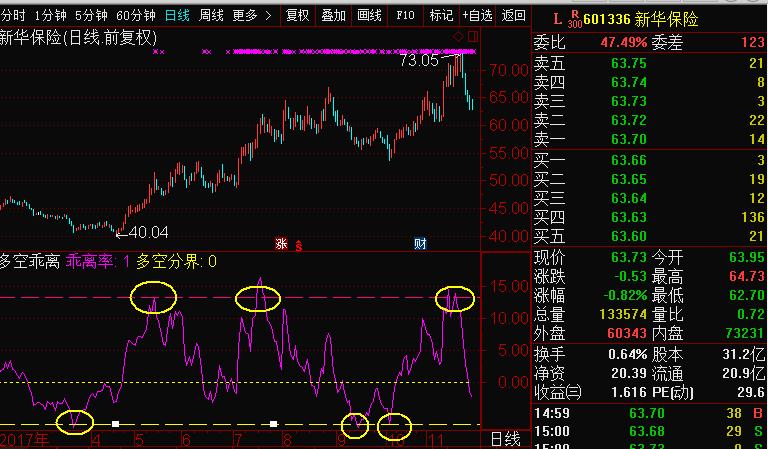Click the 买一 price 63.66
Viewport: 768px width, 449px height.
point(629,160)
